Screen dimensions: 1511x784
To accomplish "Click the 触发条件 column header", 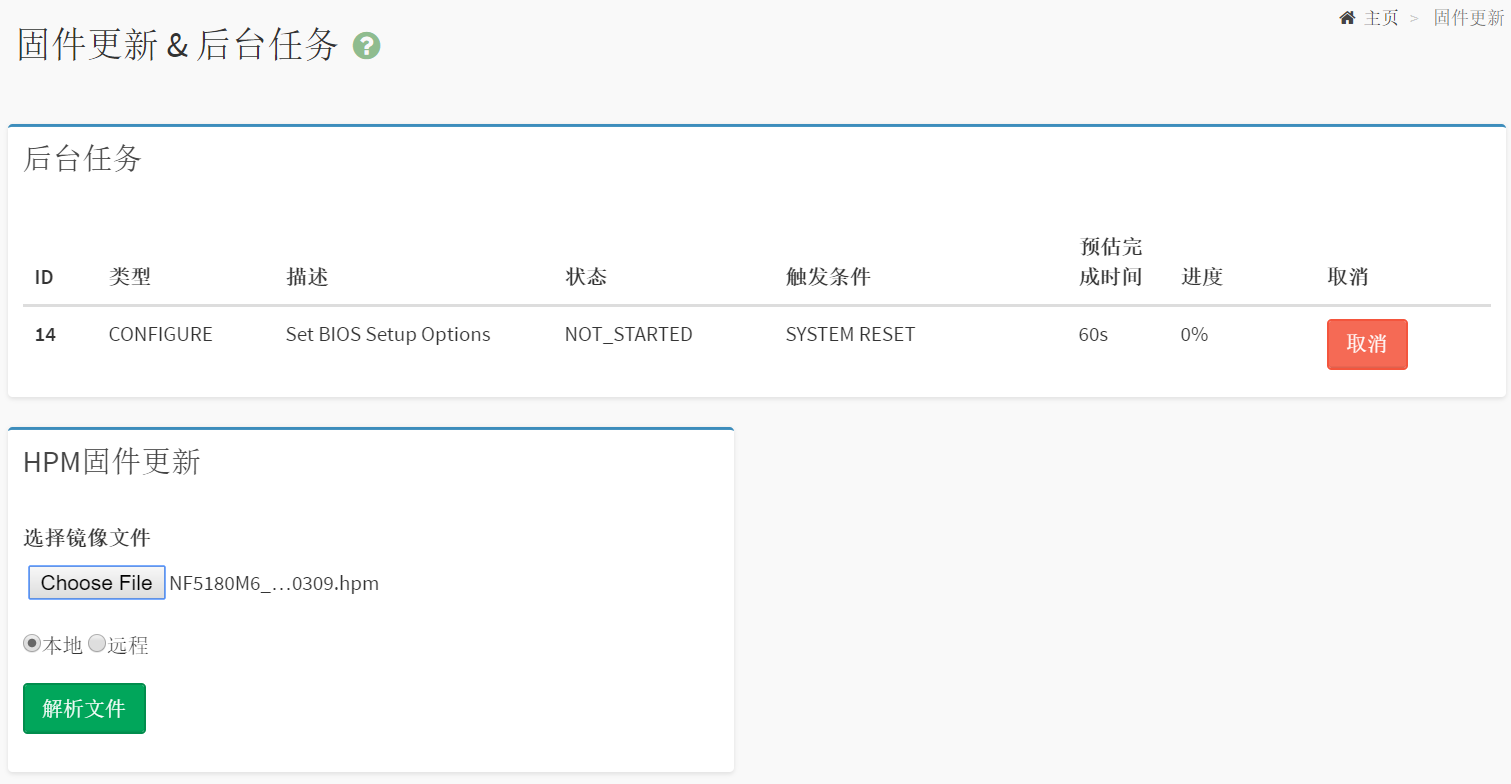I will (828, 277).
